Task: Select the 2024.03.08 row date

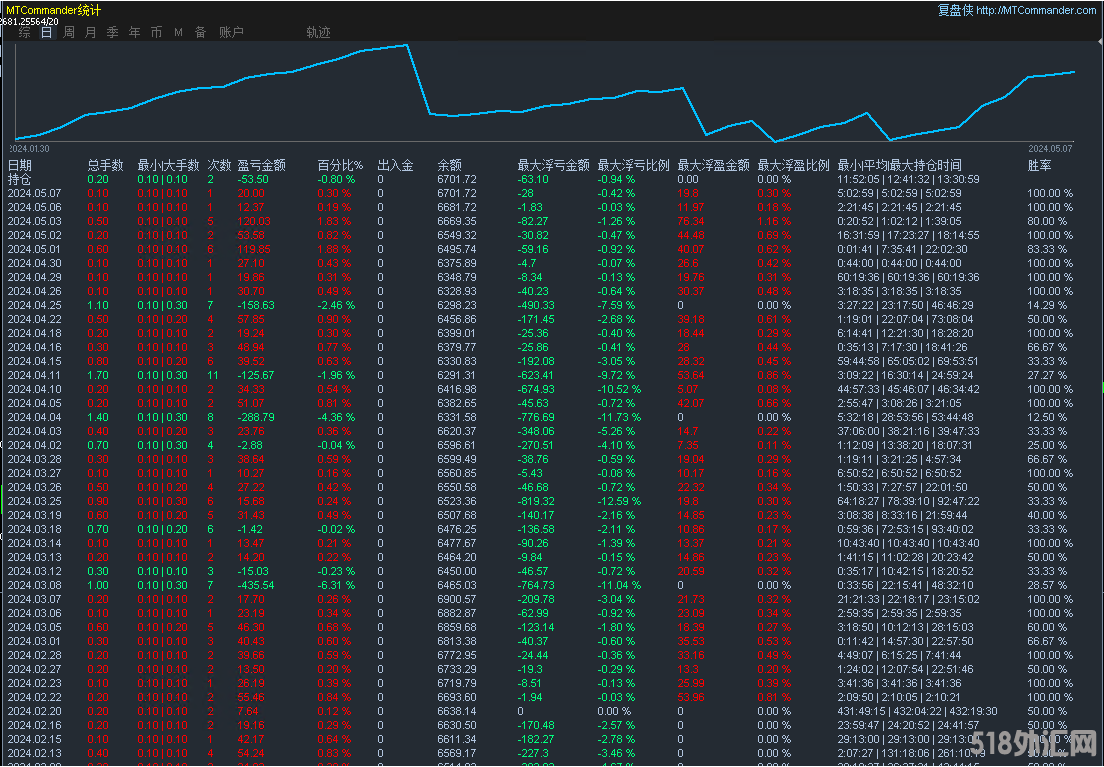Action: 34,583
